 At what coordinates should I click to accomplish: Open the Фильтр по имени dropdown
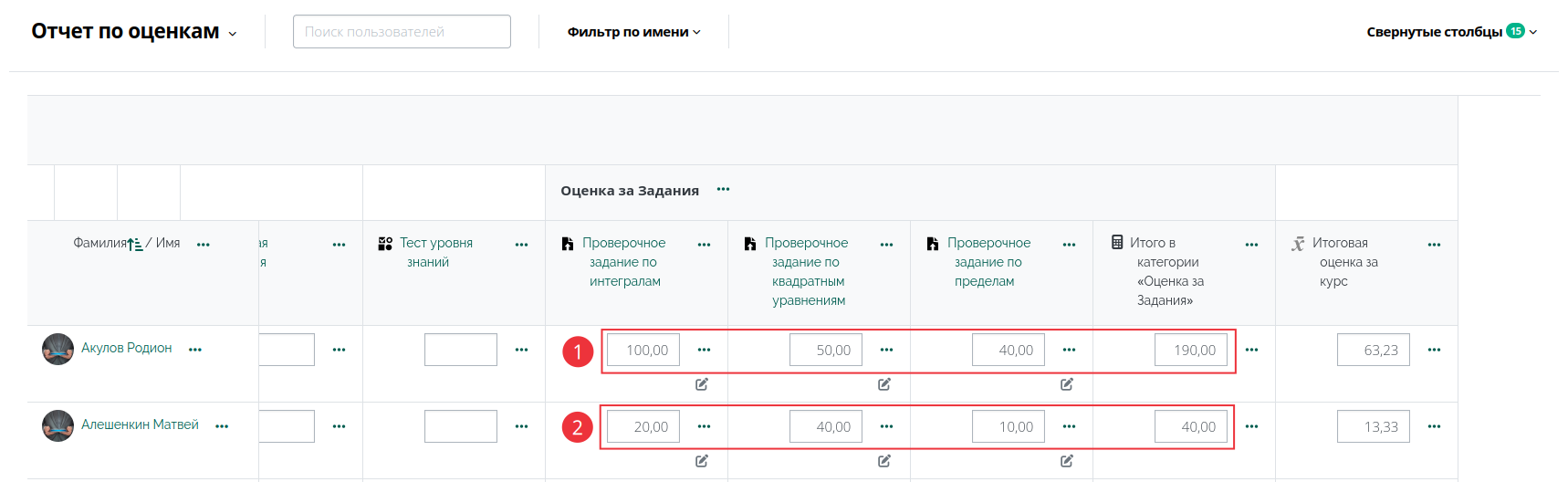click(633, 32)
